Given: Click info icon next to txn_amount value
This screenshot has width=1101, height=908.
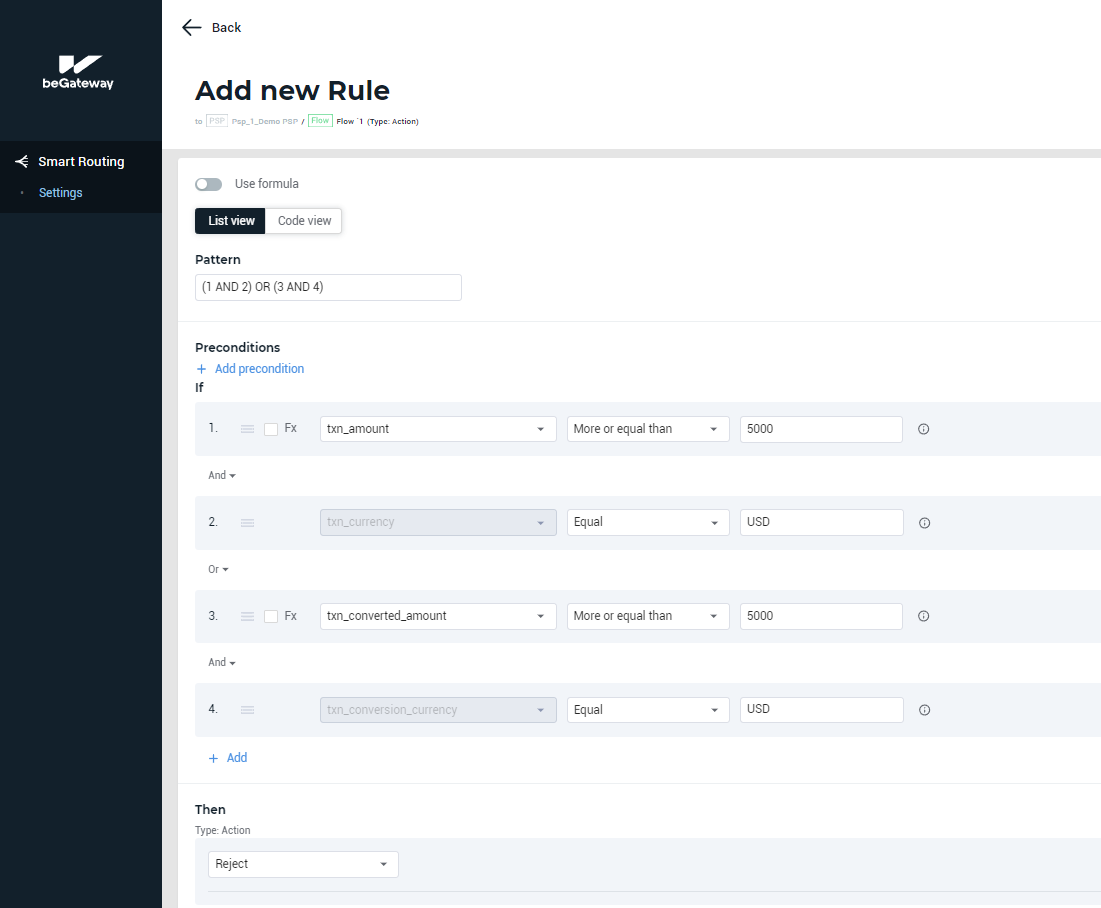Looking at the screenshot, I should pos(923,429).
